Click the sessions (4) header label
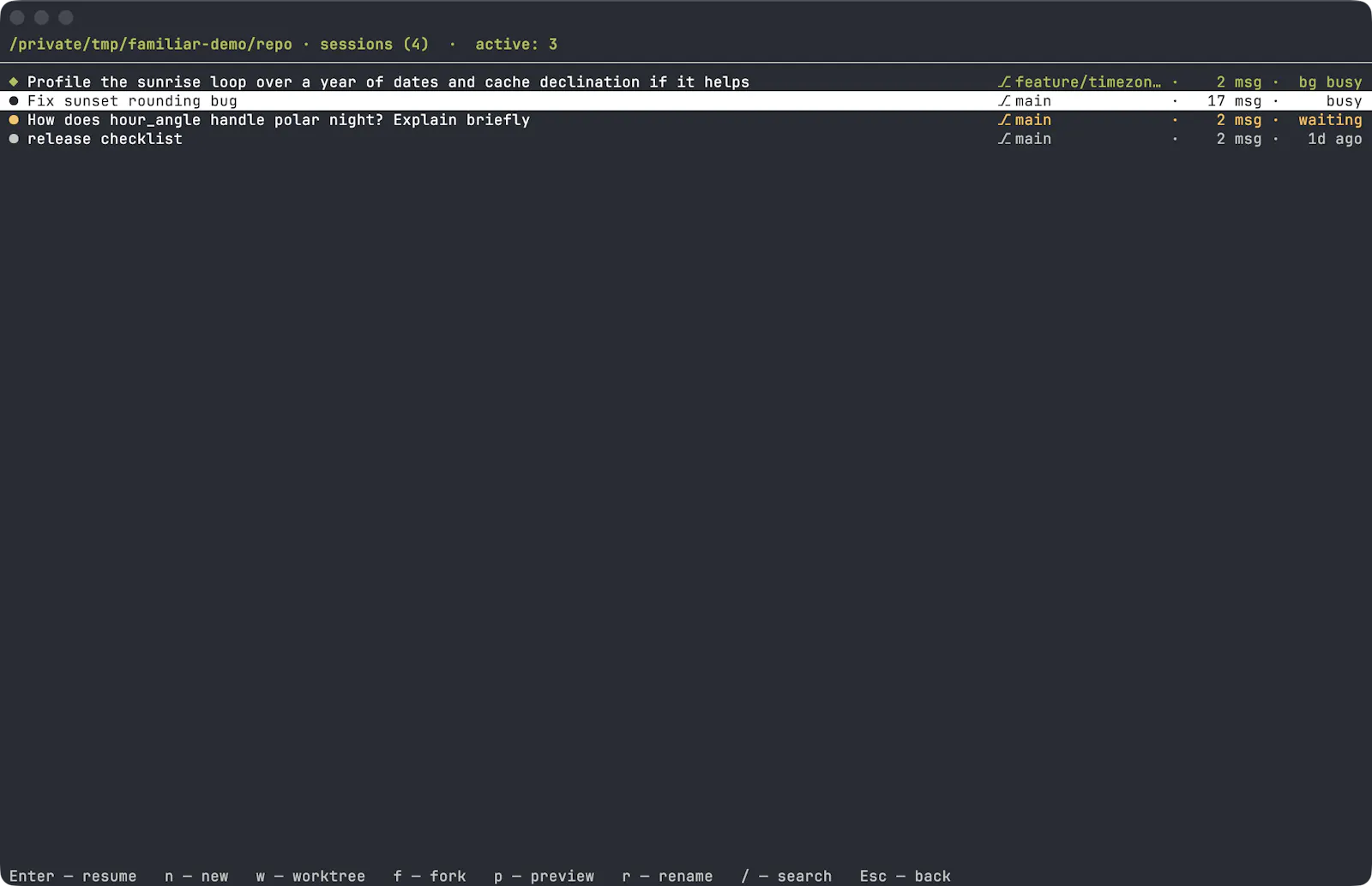The height and width of the screenshot is (886, 1372). (x=374, y=44)
